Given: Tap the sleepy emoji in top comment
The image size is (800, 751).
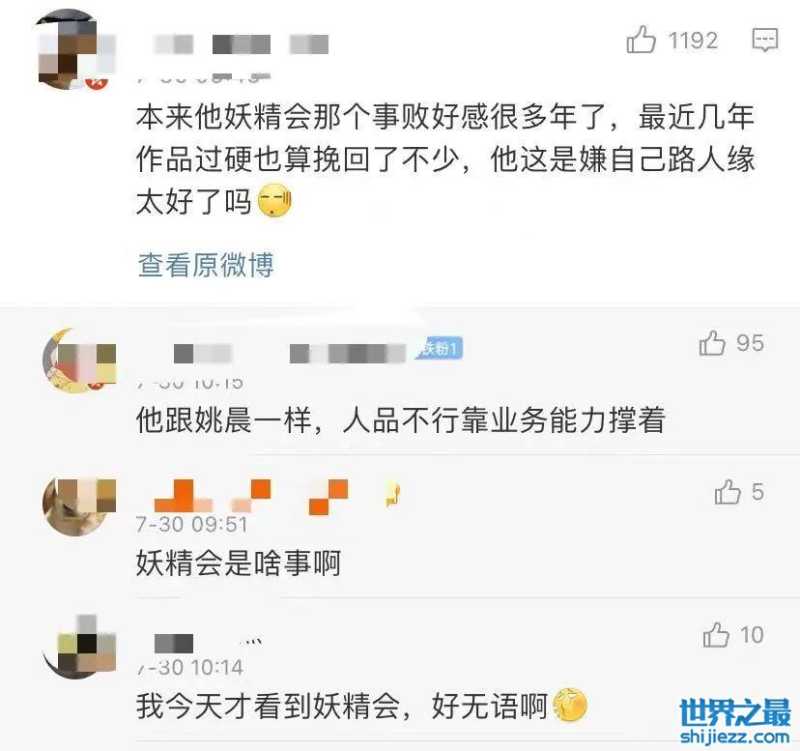Looking at the screenshot, I should click(x=275, y=202).
